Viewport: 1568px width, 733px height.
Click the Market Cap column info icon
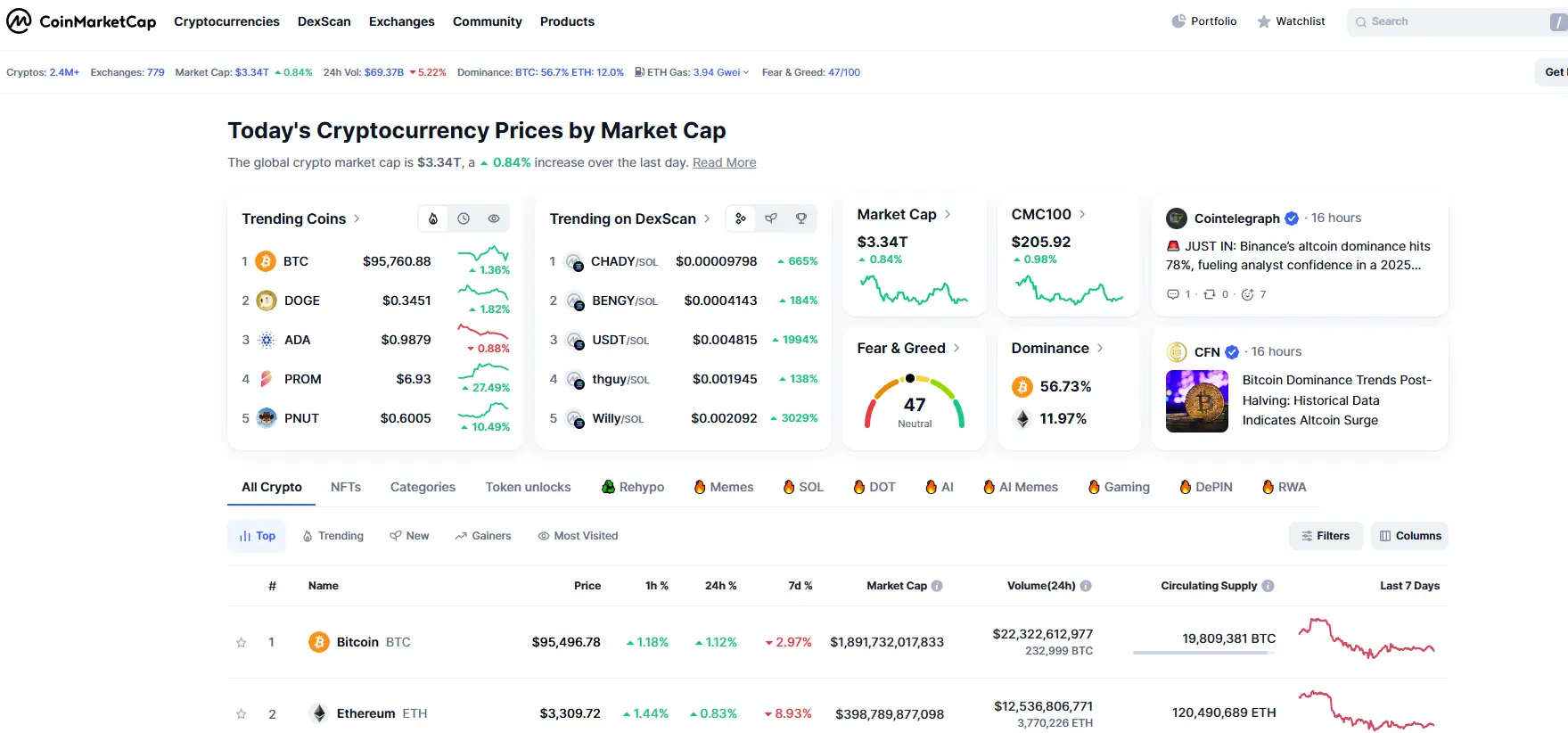click(x=937, y=586)
